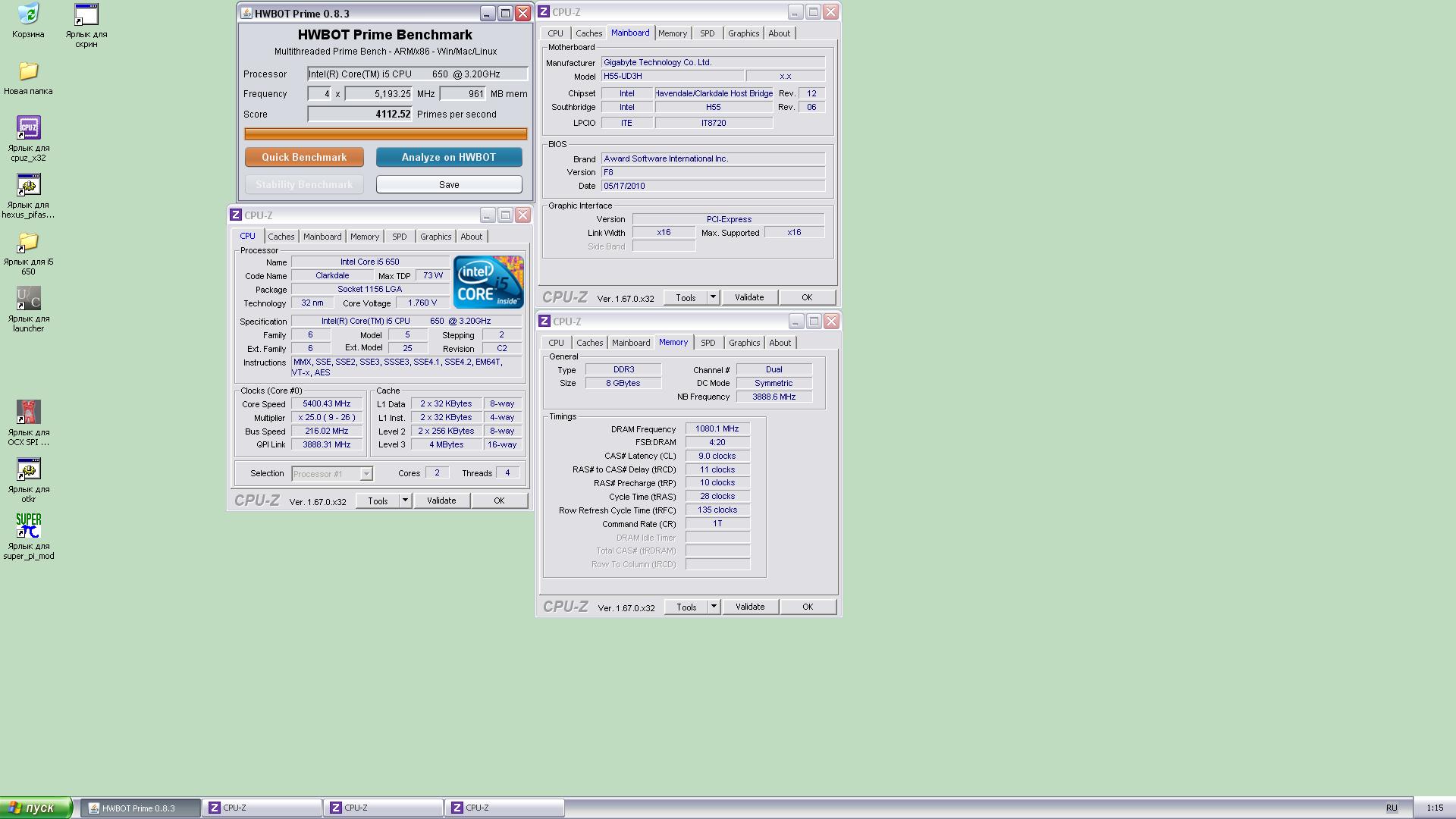Image resolution: width=1456 pixels, height=819 pixels.
Task: Click OK in the Memory window
Action: pos(808,607)
